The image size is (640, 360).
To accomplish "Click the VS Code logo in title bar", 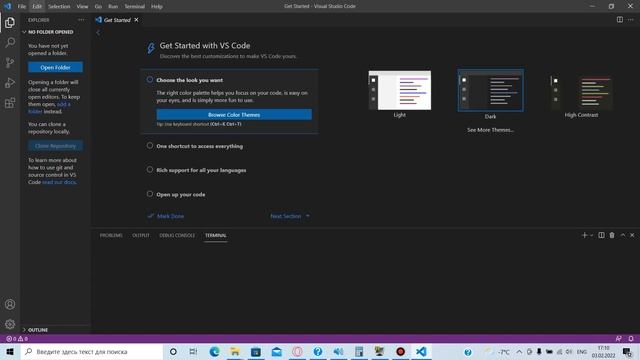I will tap(7, 6).
